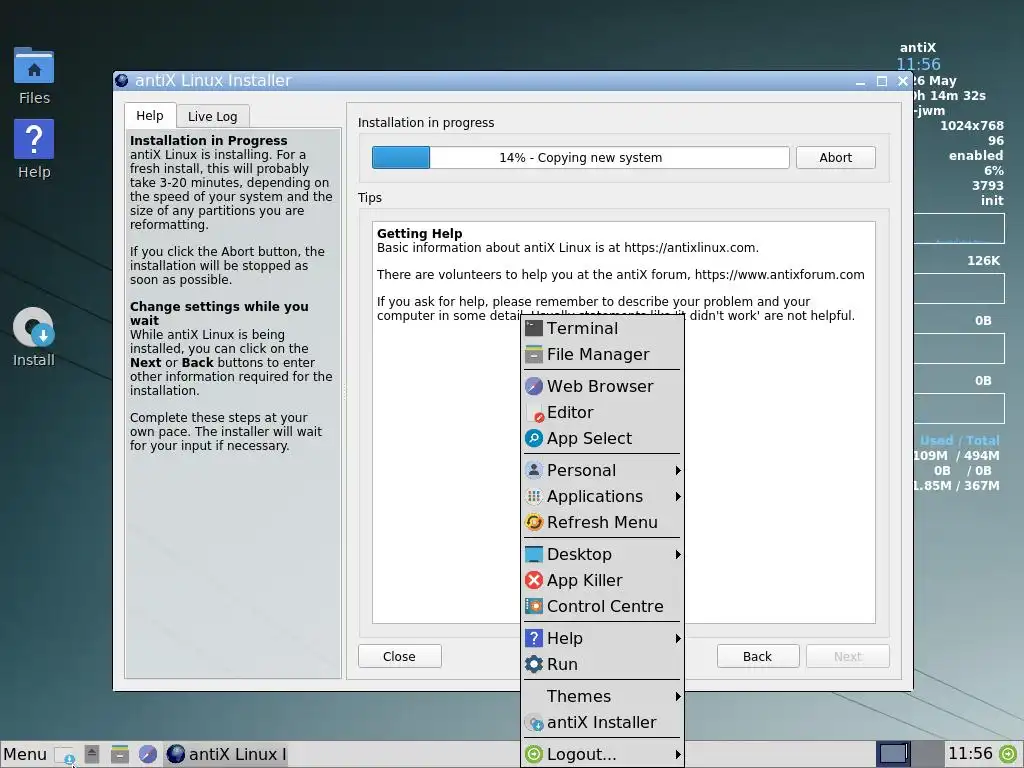Click the App Select magnifier icon
The image size is (1024, 768).
click(534, 439)
